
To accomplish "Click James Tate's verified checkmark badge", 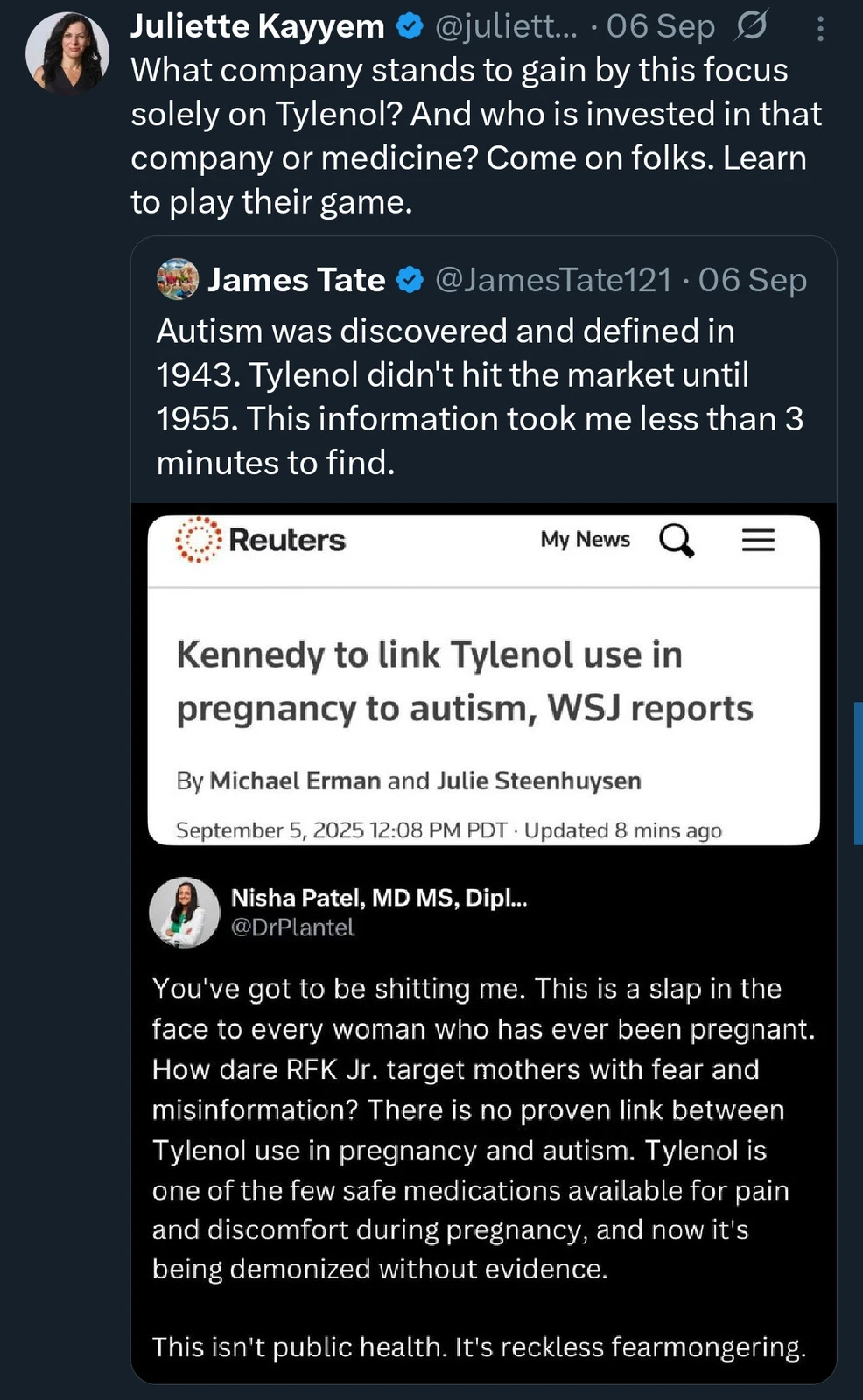I will 410,280.
